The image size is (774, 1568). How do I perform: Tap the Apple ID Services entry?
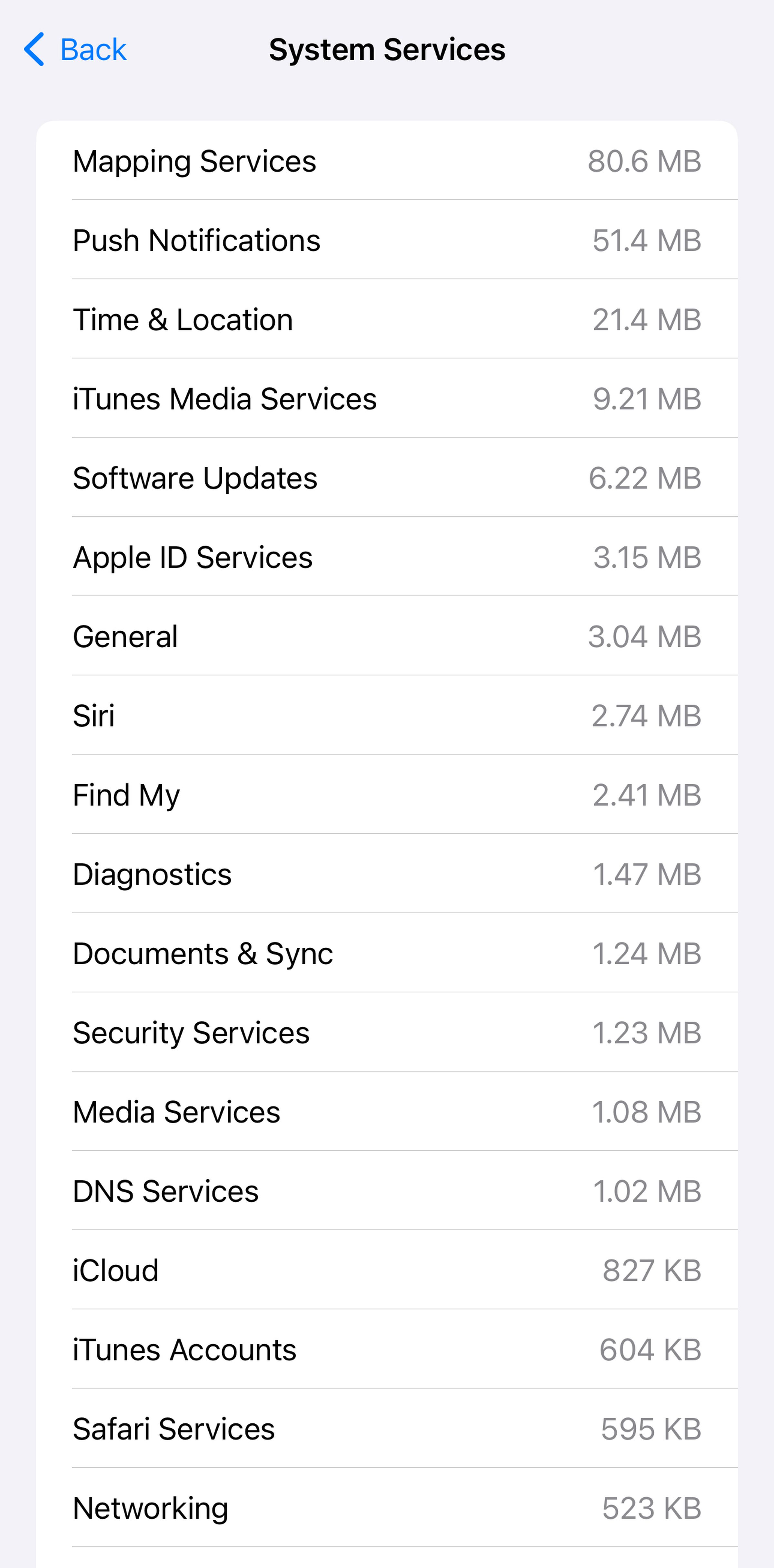(x=387, y=557)
